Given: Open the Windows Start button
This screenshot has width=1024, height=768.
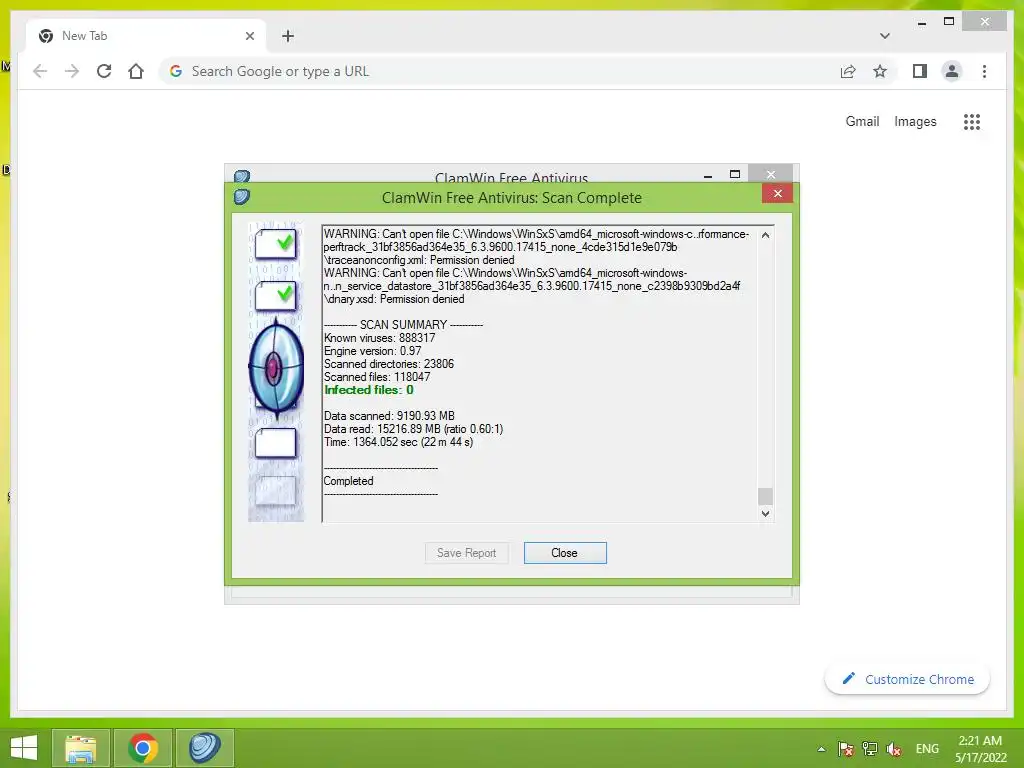Looking at the screenshot, I should [24, 748].
